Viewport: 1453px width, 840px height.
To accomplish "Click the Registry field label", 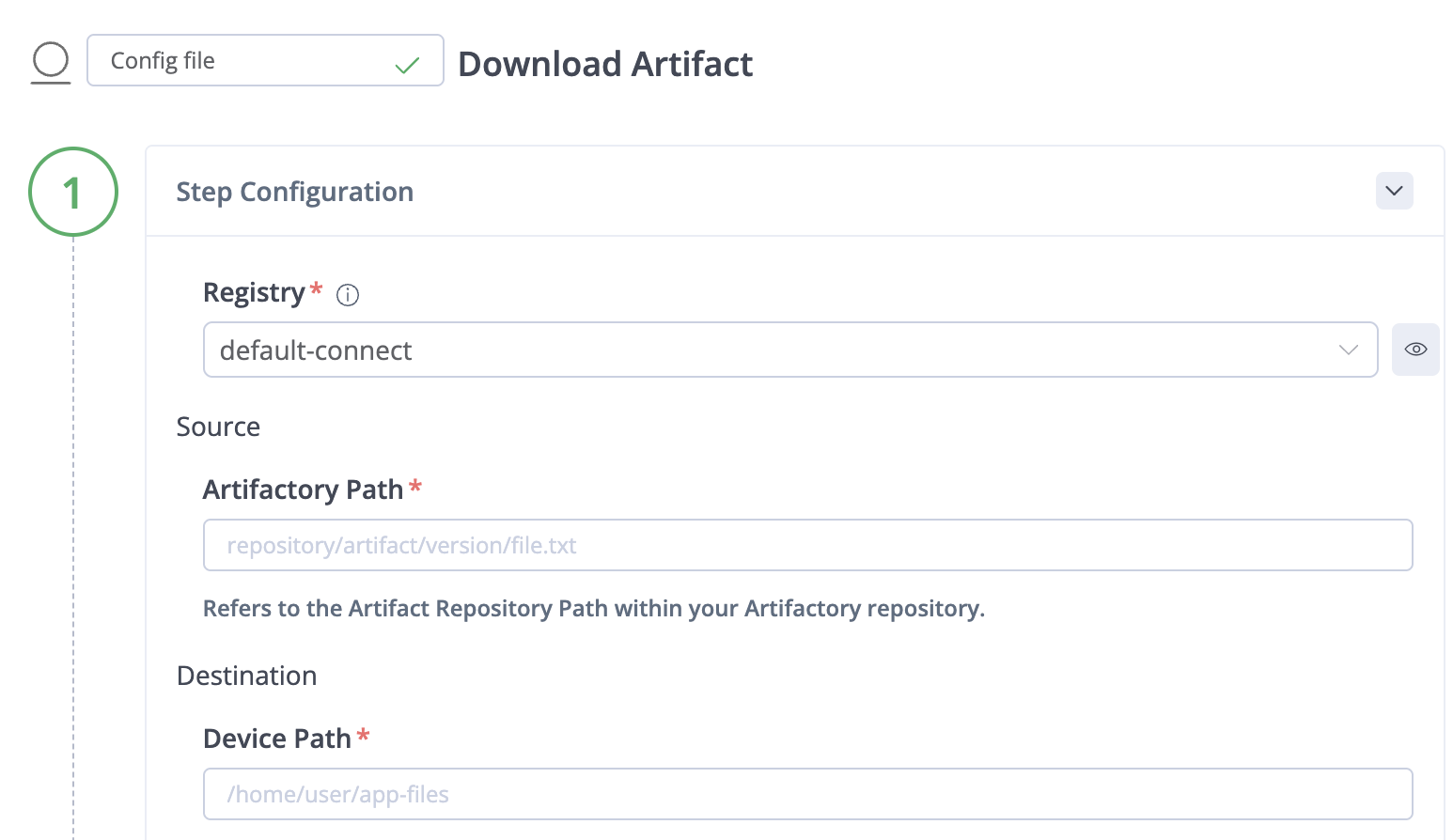I will (254, 293).
